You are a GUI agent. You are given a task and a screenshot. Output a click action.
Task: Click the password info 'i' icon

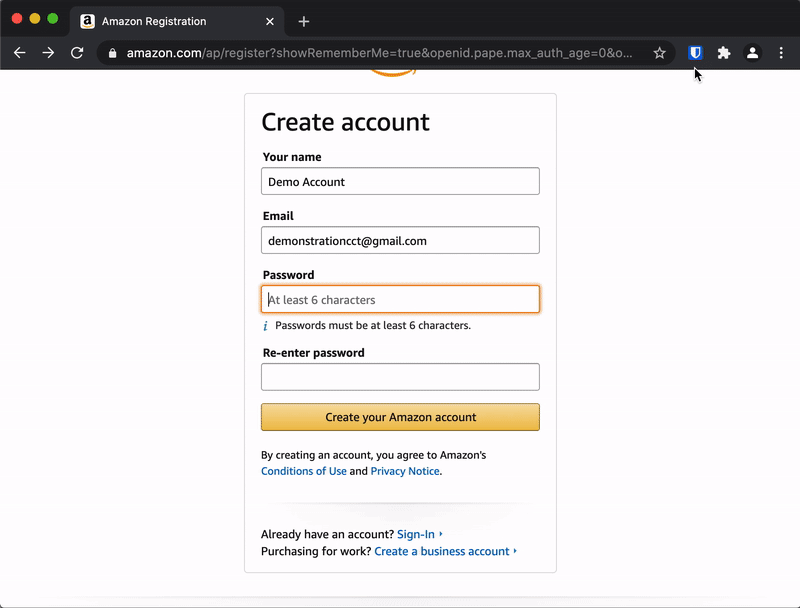[x=265, y=326]
